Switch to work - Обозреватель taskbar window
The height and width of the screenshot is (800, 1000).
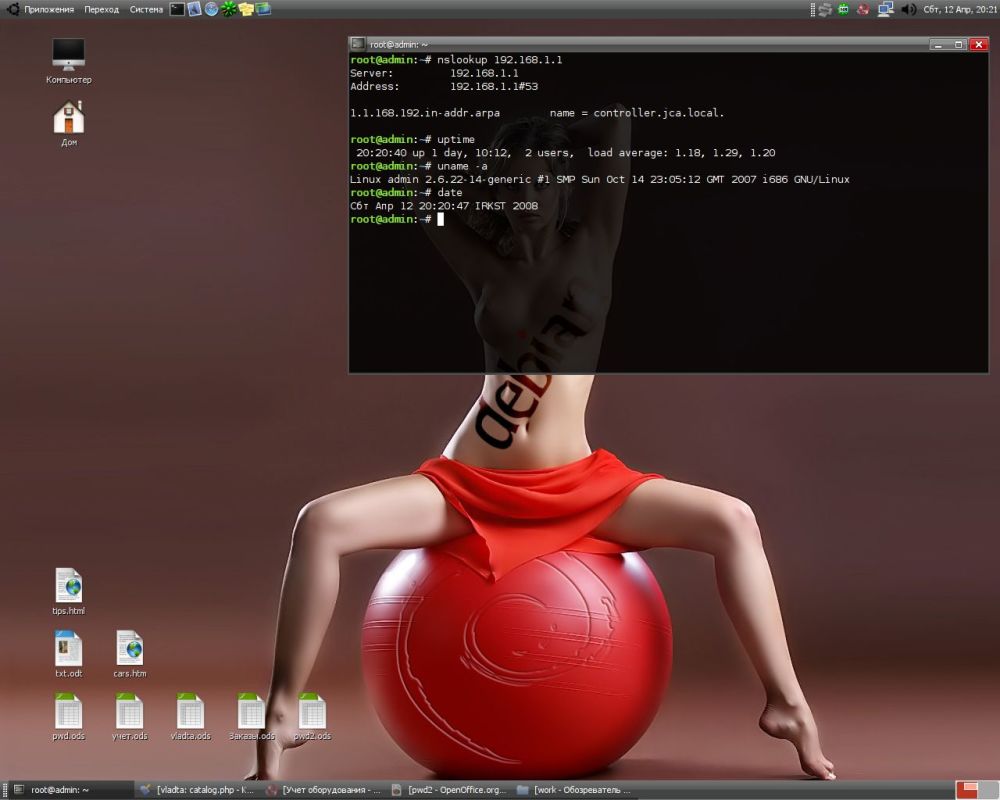[577, 790]
